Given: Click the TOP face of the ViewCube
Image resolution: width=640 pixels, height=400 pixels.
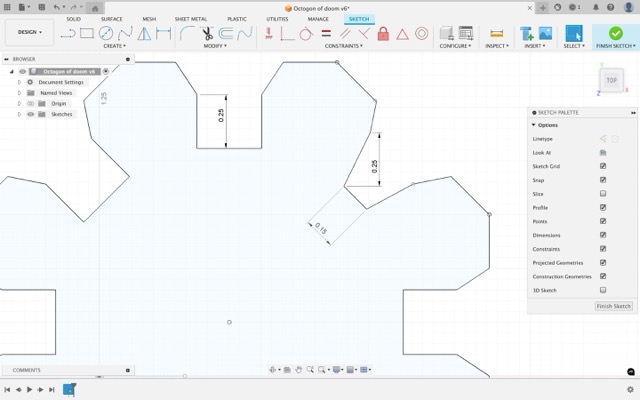Looking at the screenshot, I should 611,80.
